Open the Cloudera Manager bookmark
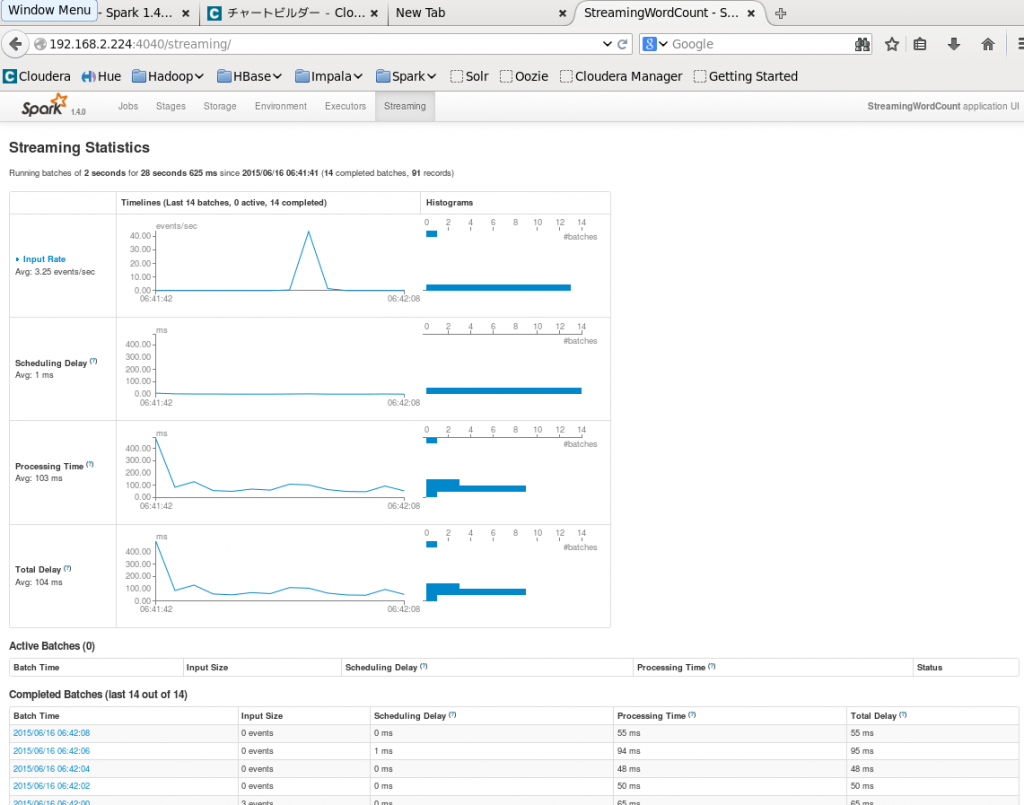 (621, 76)
